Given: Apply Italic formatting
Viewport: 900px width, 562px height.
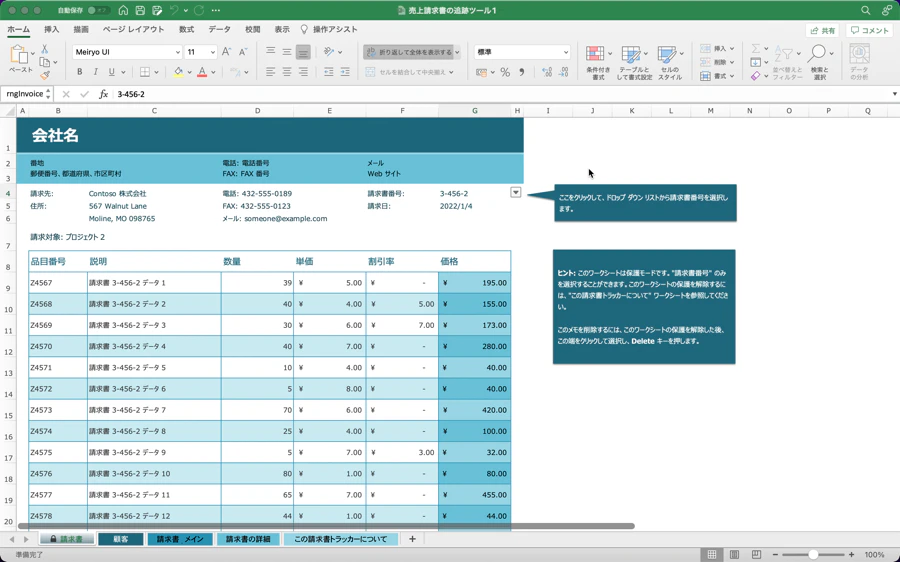Looking at the screenshot, I should 95,72.
